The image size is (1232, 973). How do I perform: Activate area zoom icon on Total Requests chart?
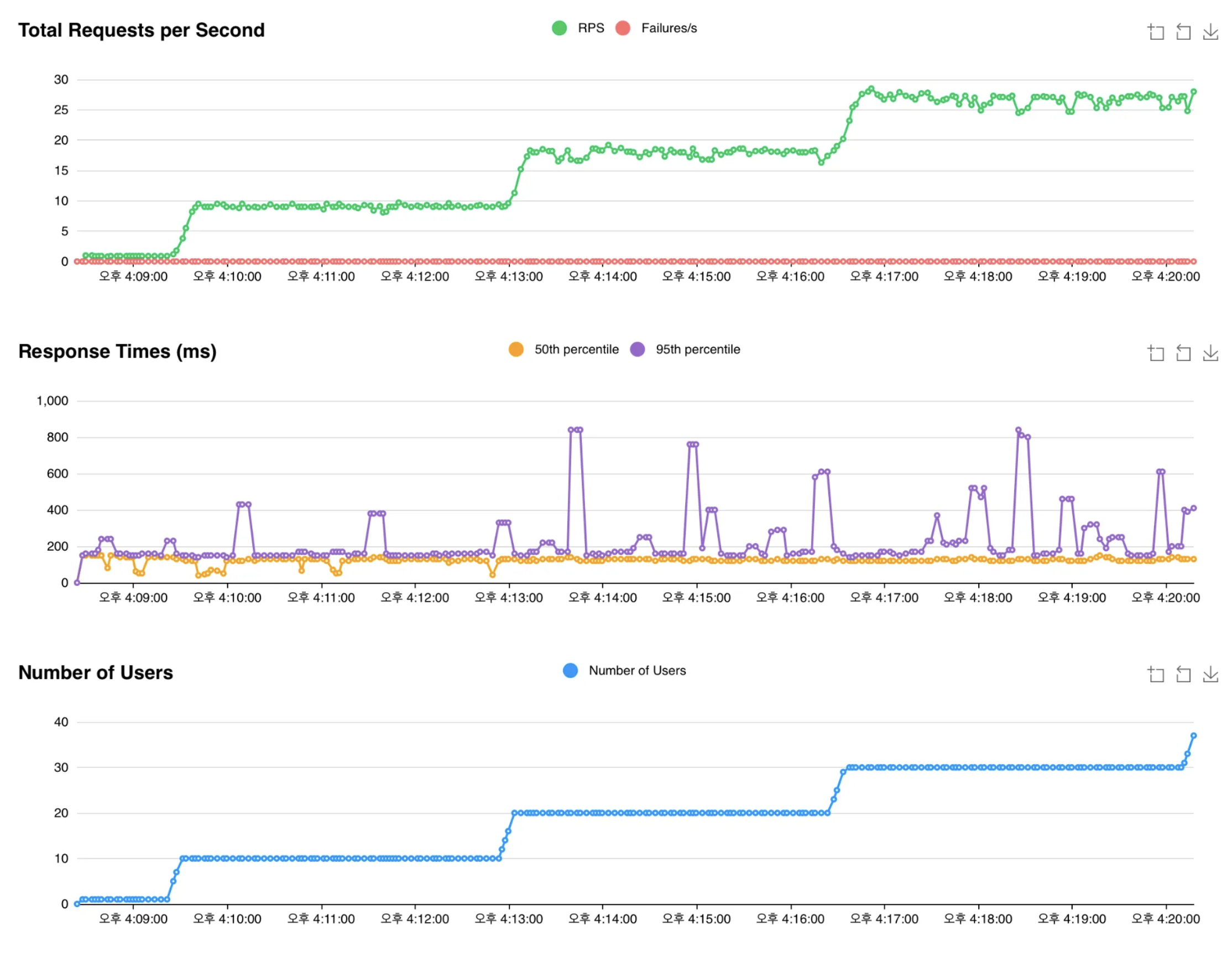pos(1156,32)
